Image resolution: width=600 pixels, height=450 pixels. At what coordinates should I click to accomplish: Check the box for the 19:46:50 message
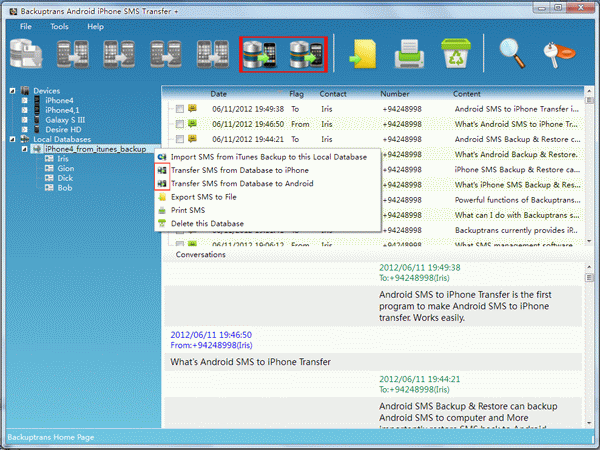point(180,124)
